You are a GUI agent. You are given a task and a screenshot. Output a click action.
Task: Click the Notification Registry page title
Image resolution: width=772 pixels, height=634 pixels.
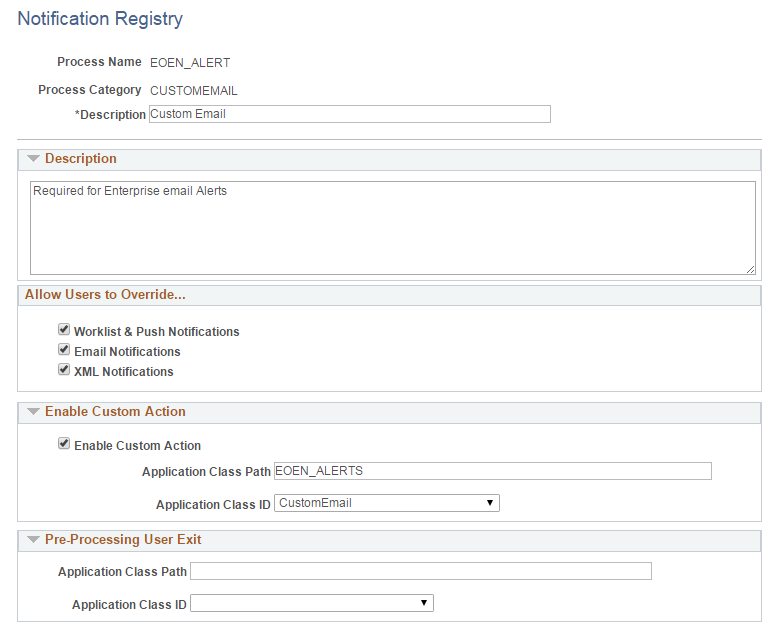tap(100, 19)
